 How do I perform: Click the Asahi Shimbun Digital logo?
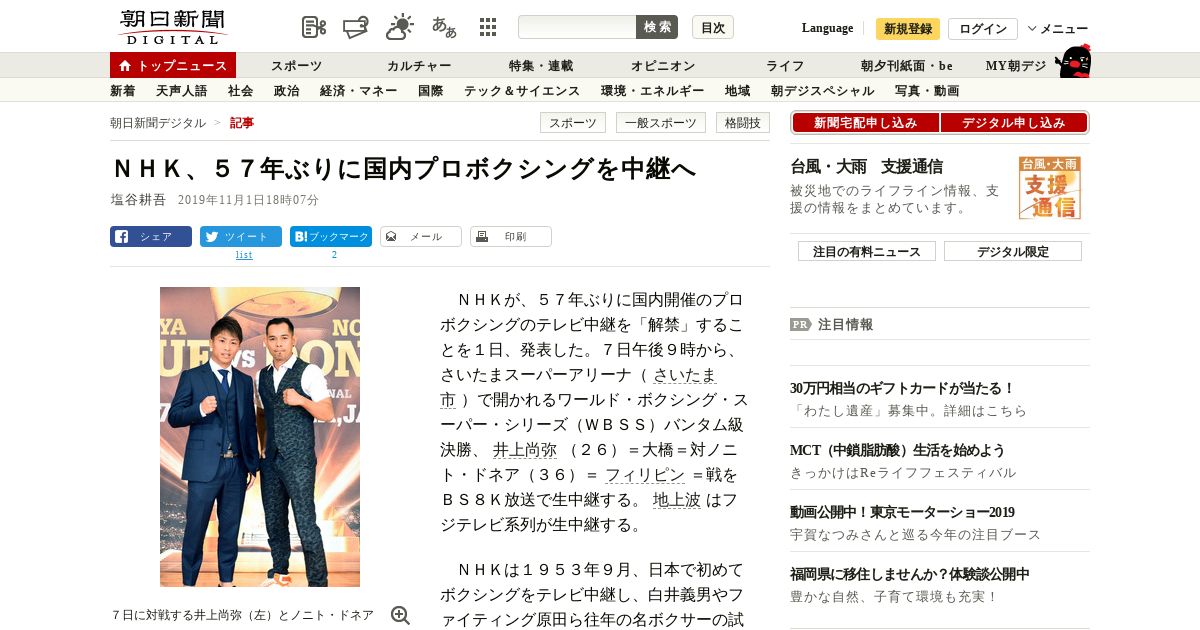click(173, 27)
